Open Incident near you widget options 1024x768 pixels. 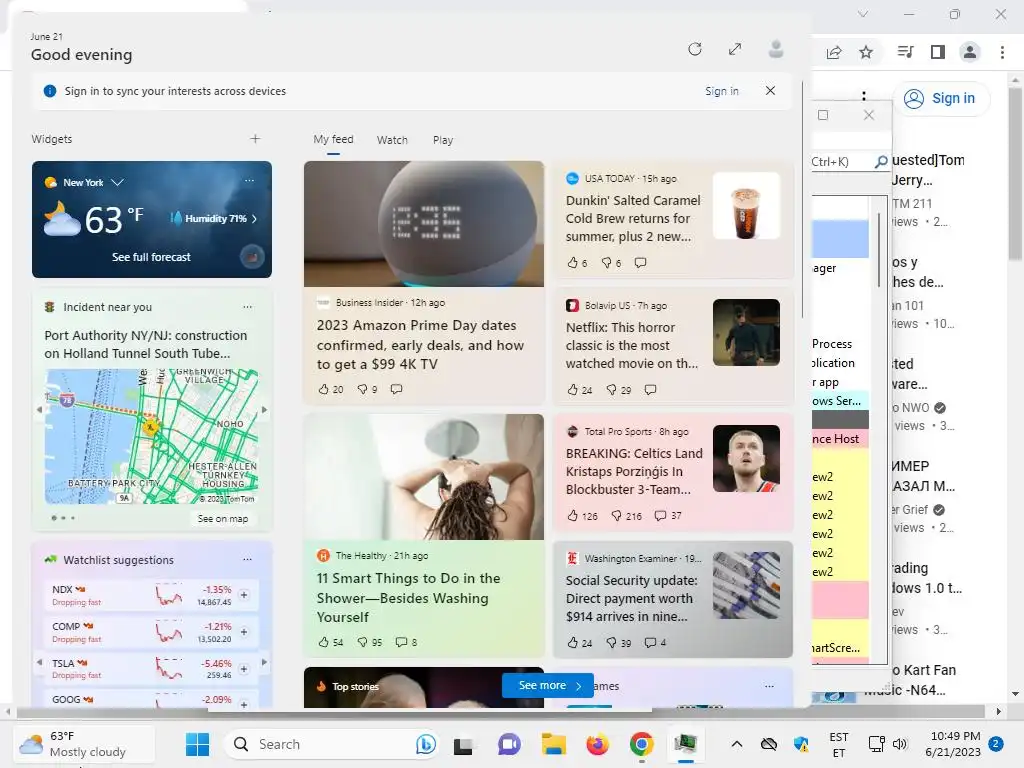248,307
